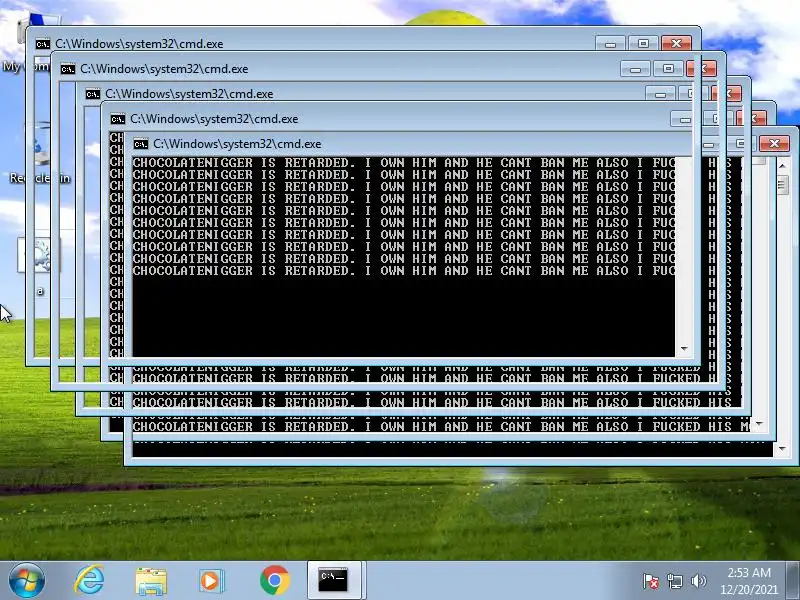Screen dimensions: 800x600
Task: Click scroll-up arrow of lowest cmd window
Action: tap(782, 165)
